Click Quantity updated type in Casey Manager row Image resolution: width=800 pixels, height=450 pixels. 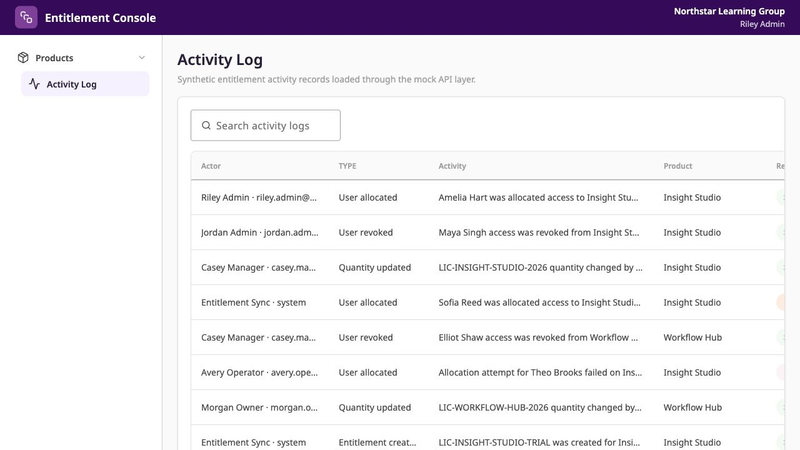(x=374, y=267)
